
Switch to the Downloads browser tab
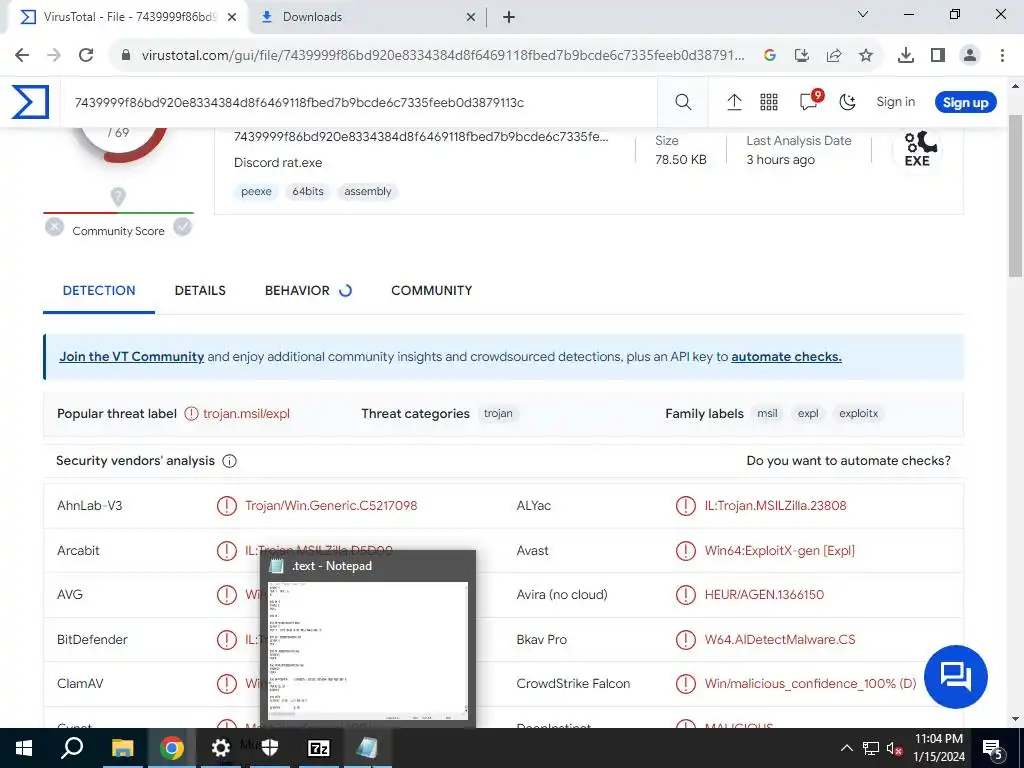(367, 17)
